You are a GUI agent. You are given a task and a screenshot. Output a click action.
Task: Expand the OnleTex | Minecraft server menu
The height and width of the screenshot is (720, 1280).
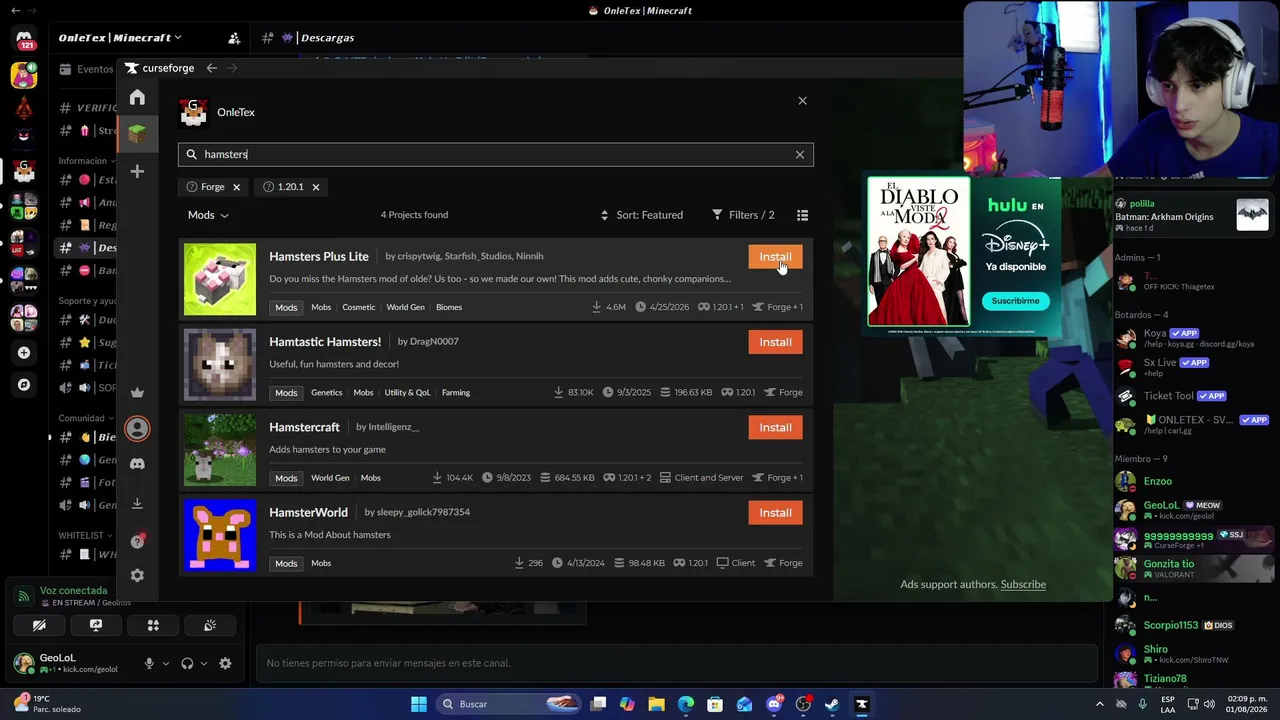(x=120, y=38)
